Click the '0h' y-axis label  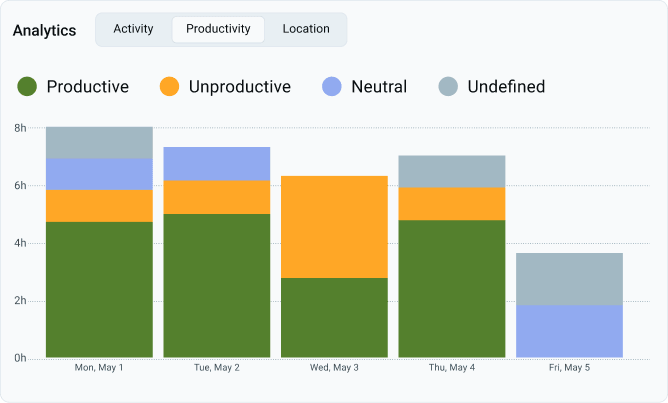pyautogui.click(x=20, y=358)
